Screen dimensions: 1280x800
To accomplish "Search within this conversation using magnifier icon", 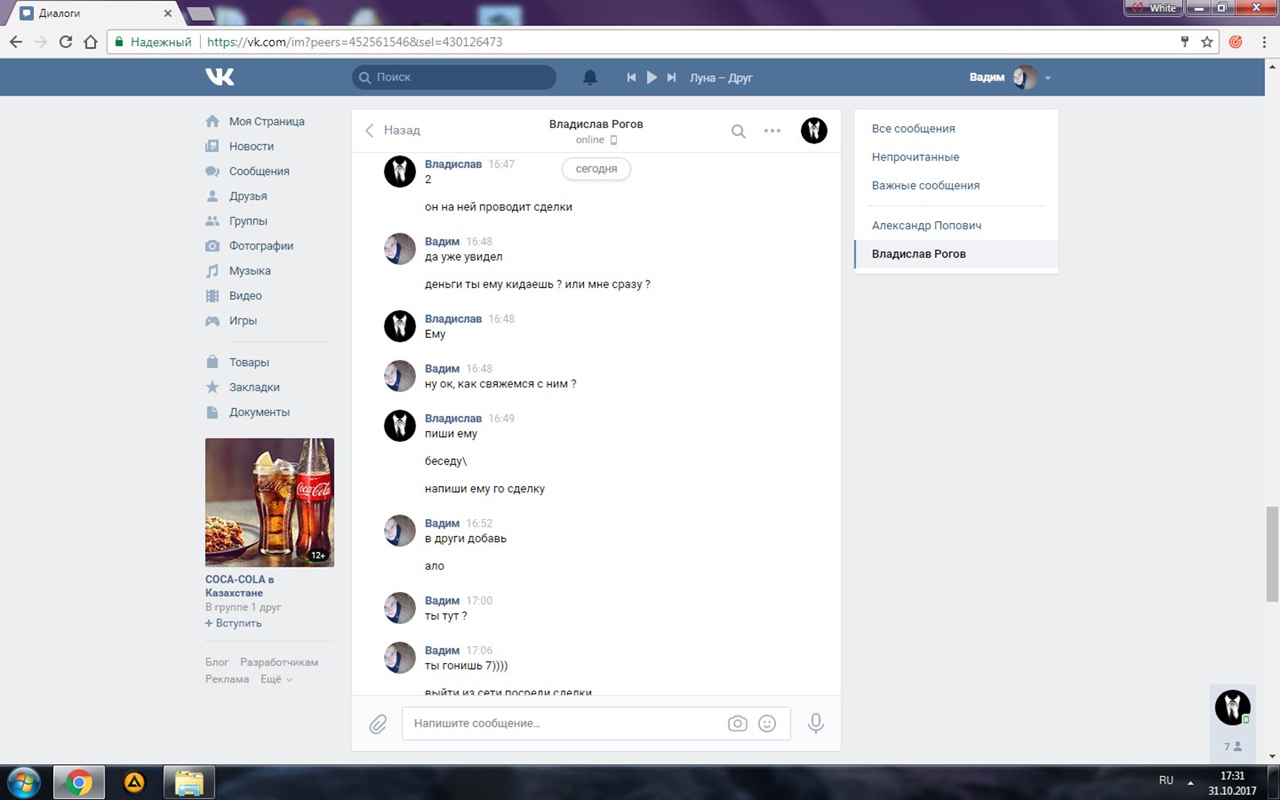I will coord(738,131).
